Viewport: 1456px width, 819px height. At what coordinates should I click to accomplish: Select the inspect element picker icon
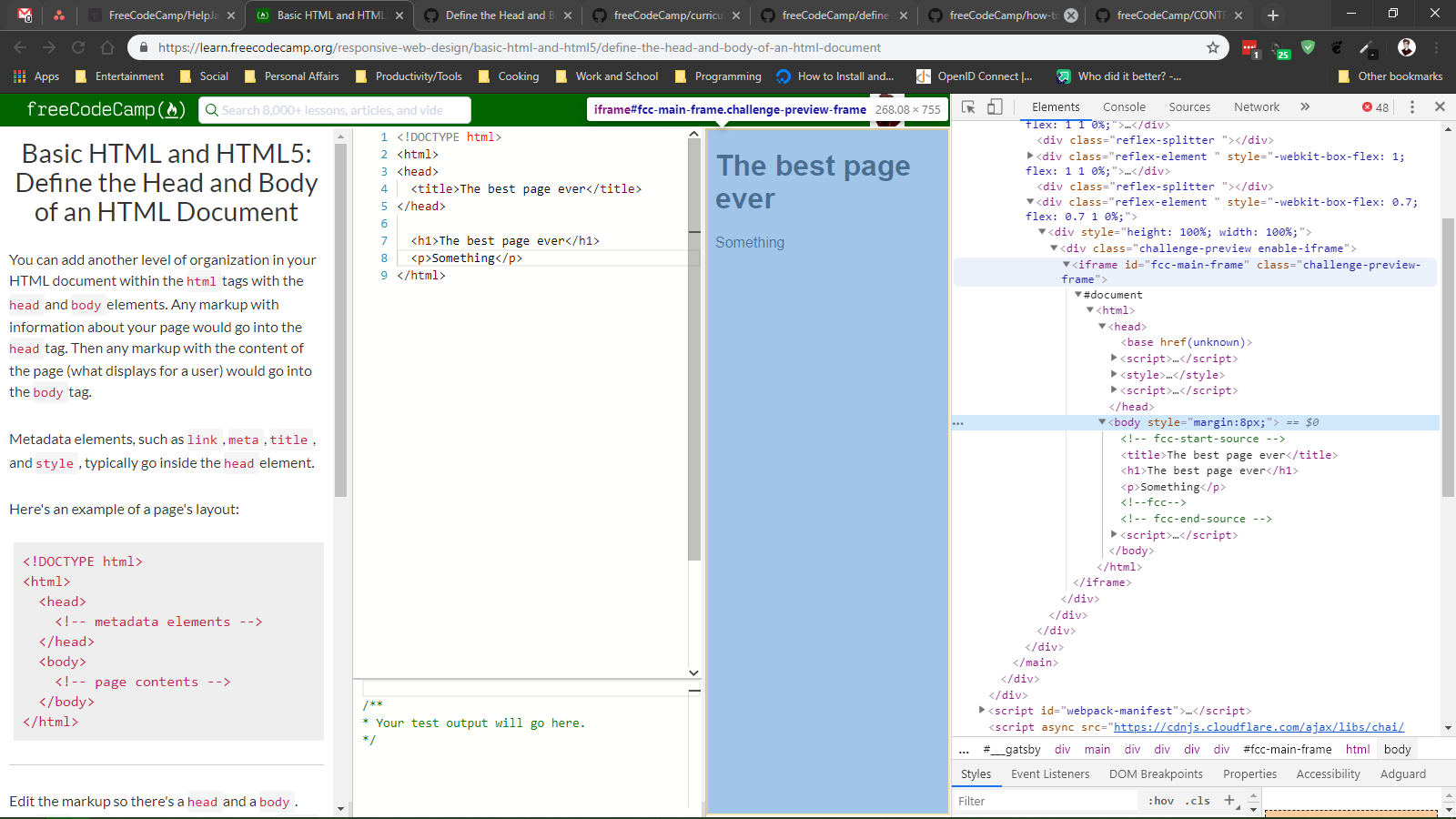click(x=968, y=106)
